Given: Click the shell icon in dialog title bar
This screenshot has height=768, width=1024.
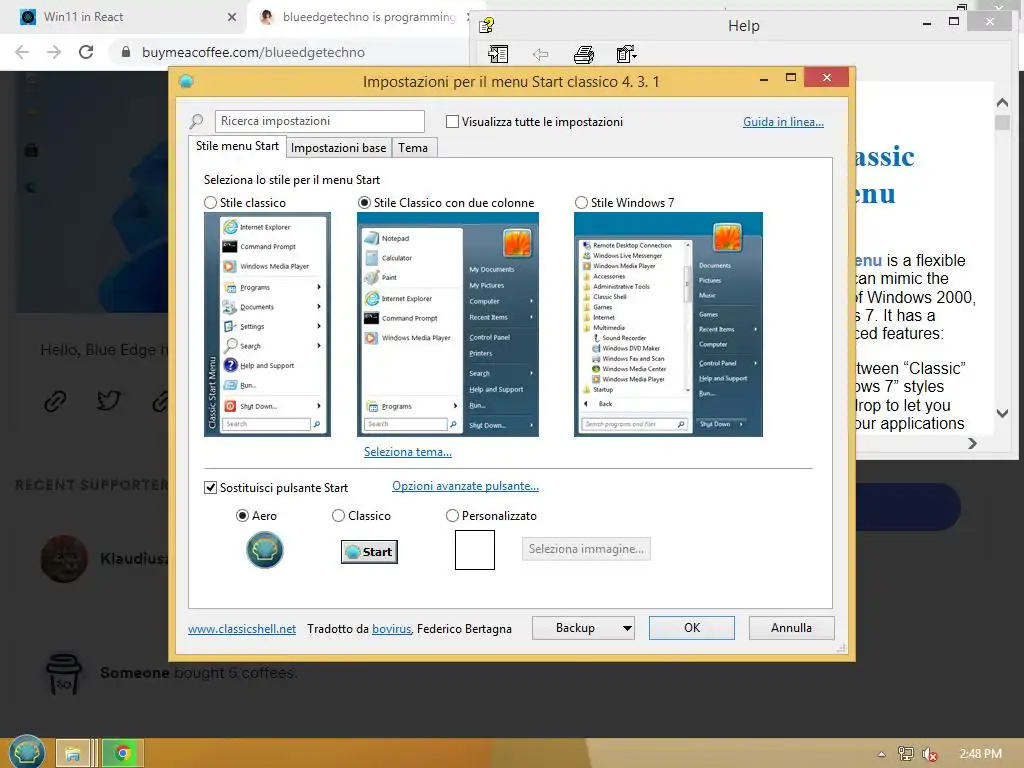Looking at the screenshot, I should (x=186, y=81).
